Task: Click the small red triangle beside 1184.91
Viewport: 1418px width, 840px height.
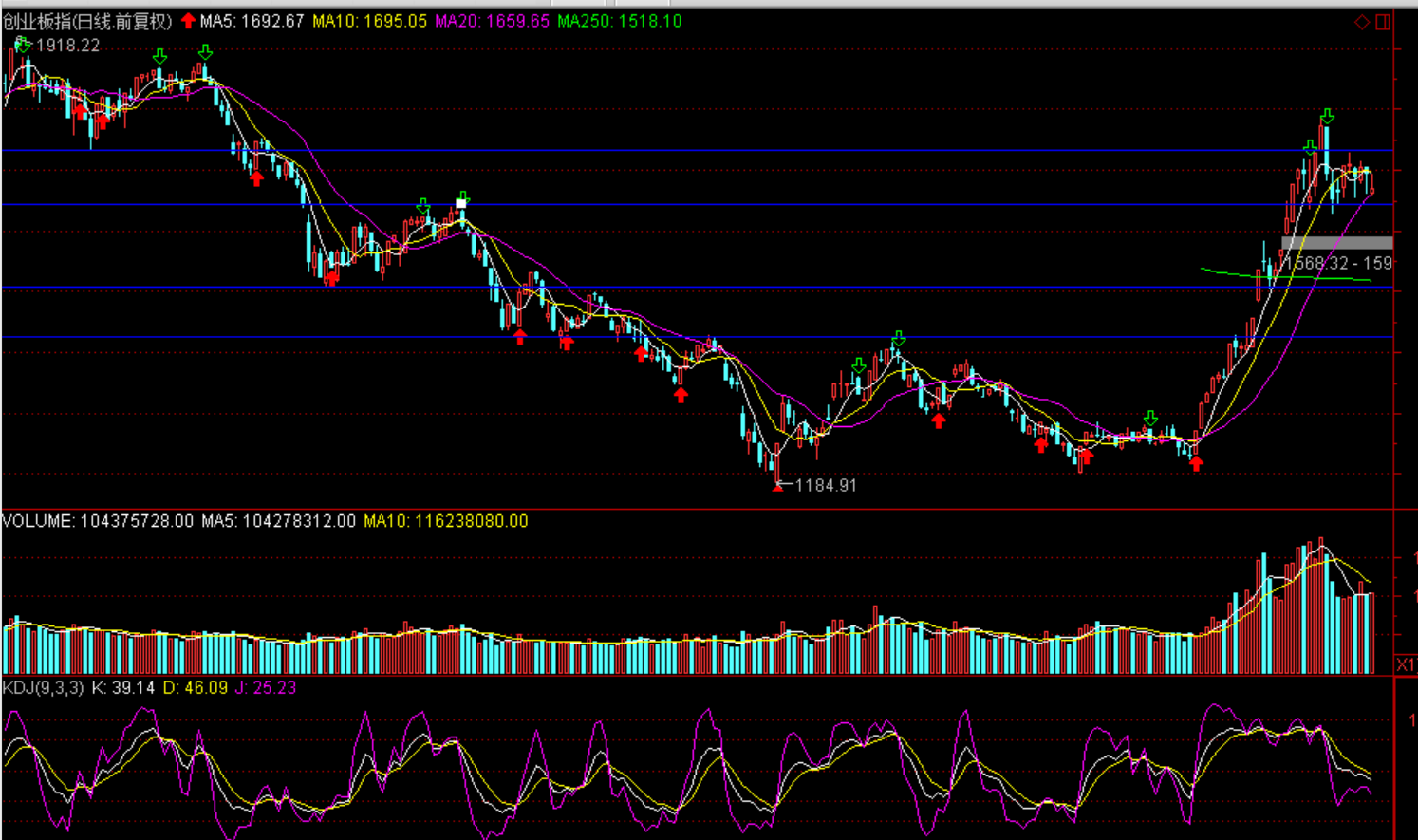Action: coord(778,487)
